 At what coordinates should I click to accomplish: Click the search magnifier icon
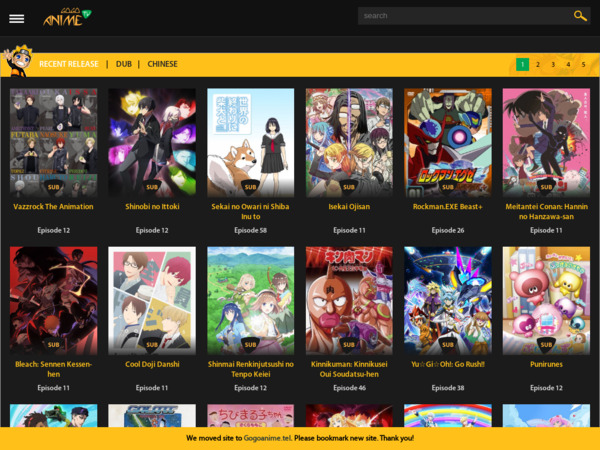tap(580, 16)
